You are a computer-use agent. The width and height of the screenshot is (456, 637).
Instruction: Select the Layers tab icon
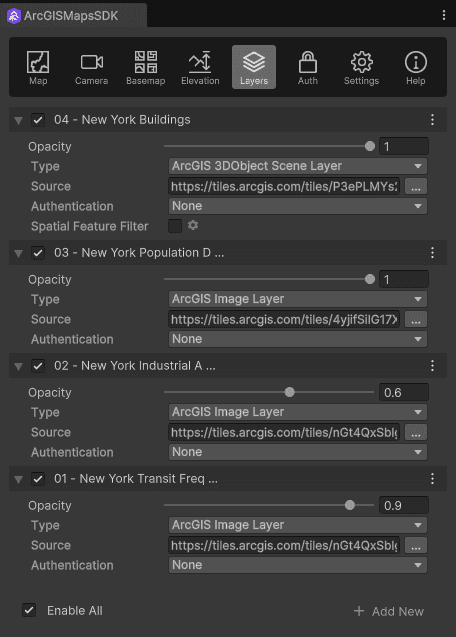254,67
